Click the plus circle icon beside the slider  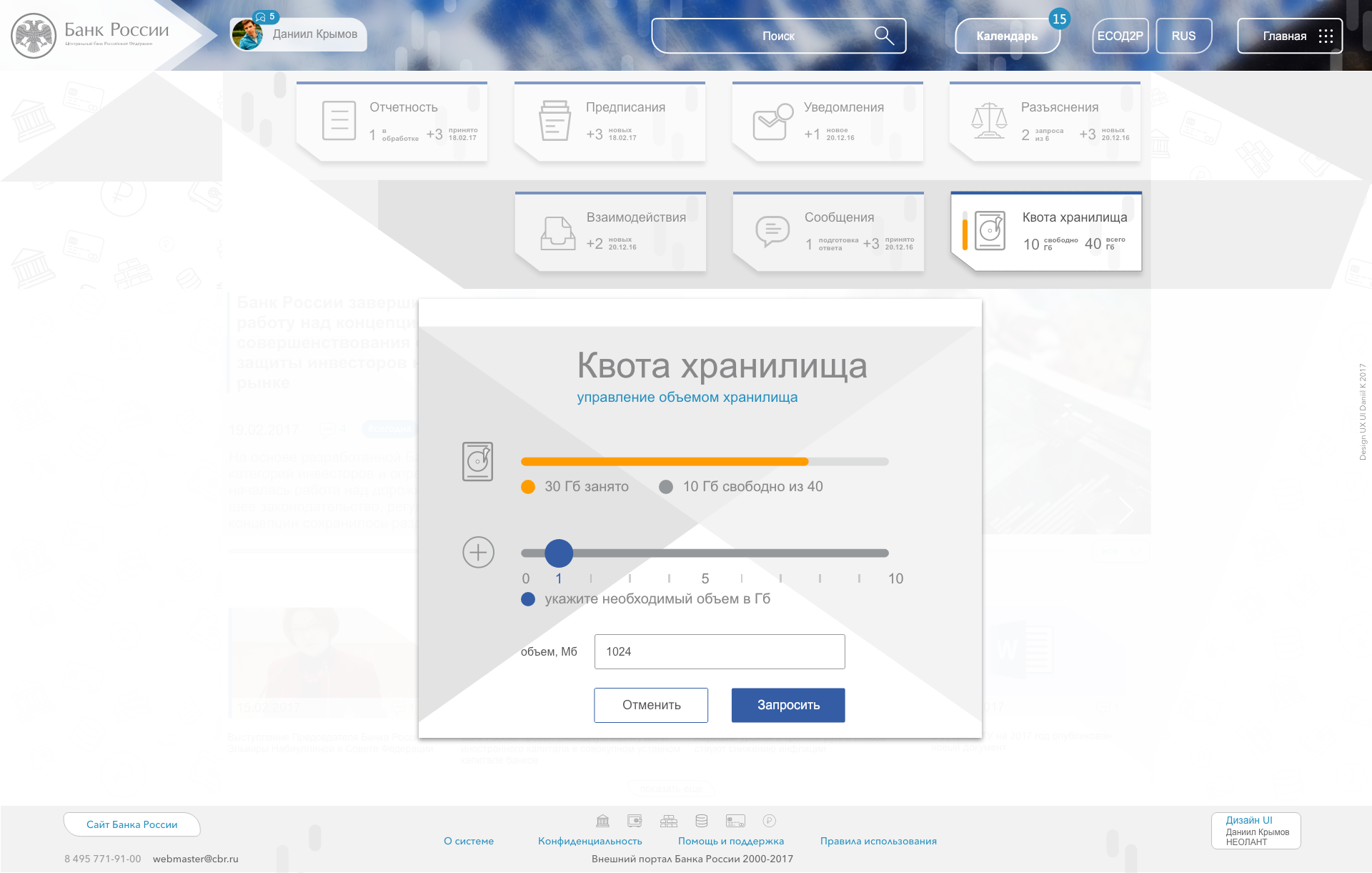pos(478,553)
